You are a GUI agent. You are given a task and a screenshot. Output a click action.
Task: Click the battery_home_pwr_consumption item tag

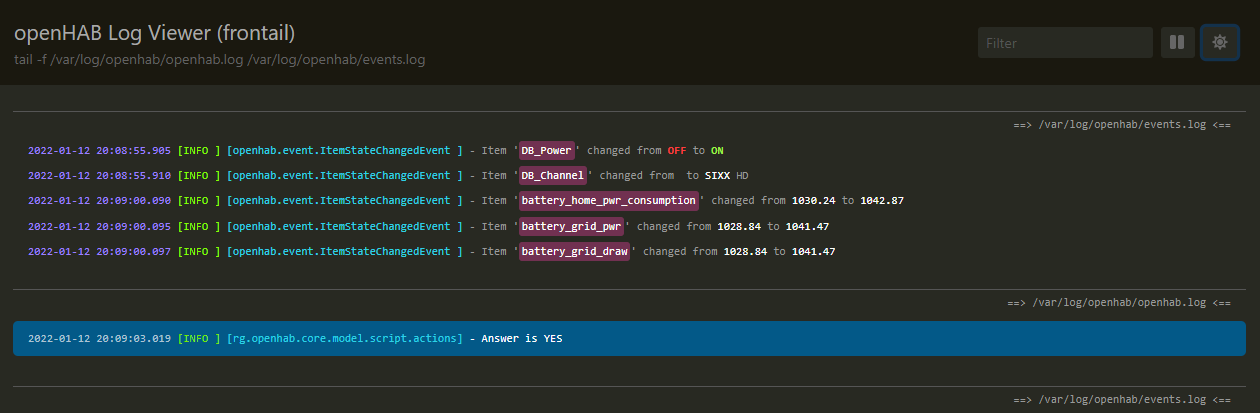pos(608,201)
